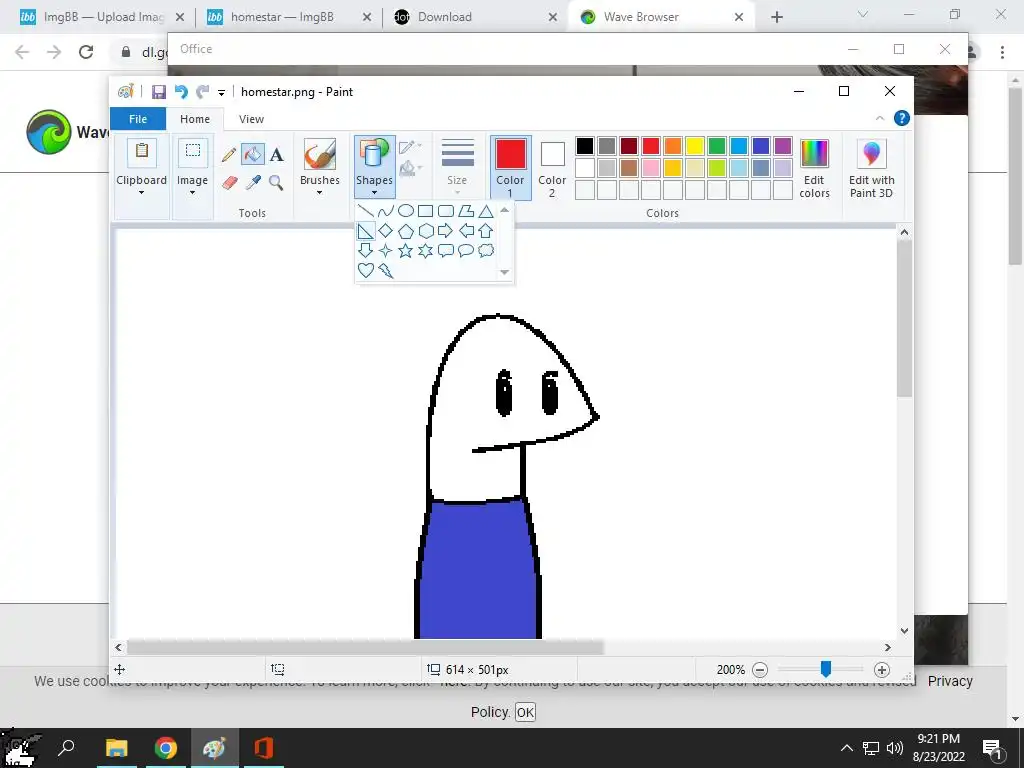Choose the Diamond shape
Screen dimensions: 1024x768
click(385, 231)
